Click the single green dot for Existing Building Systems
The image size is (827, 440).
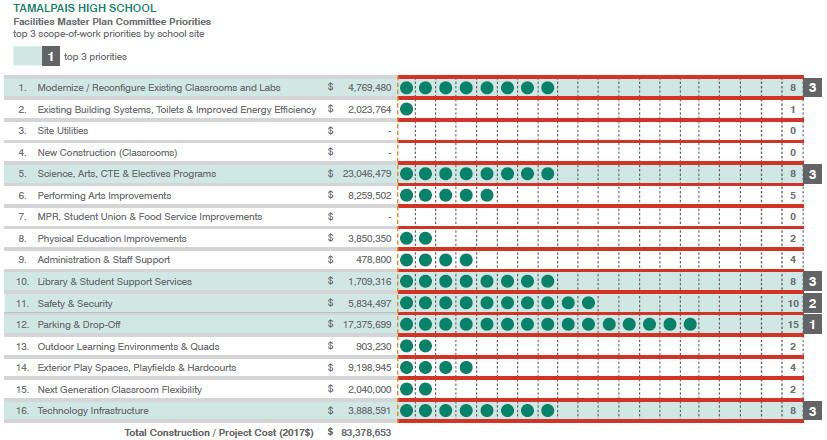pyautogui.click(x=406, y=109)
